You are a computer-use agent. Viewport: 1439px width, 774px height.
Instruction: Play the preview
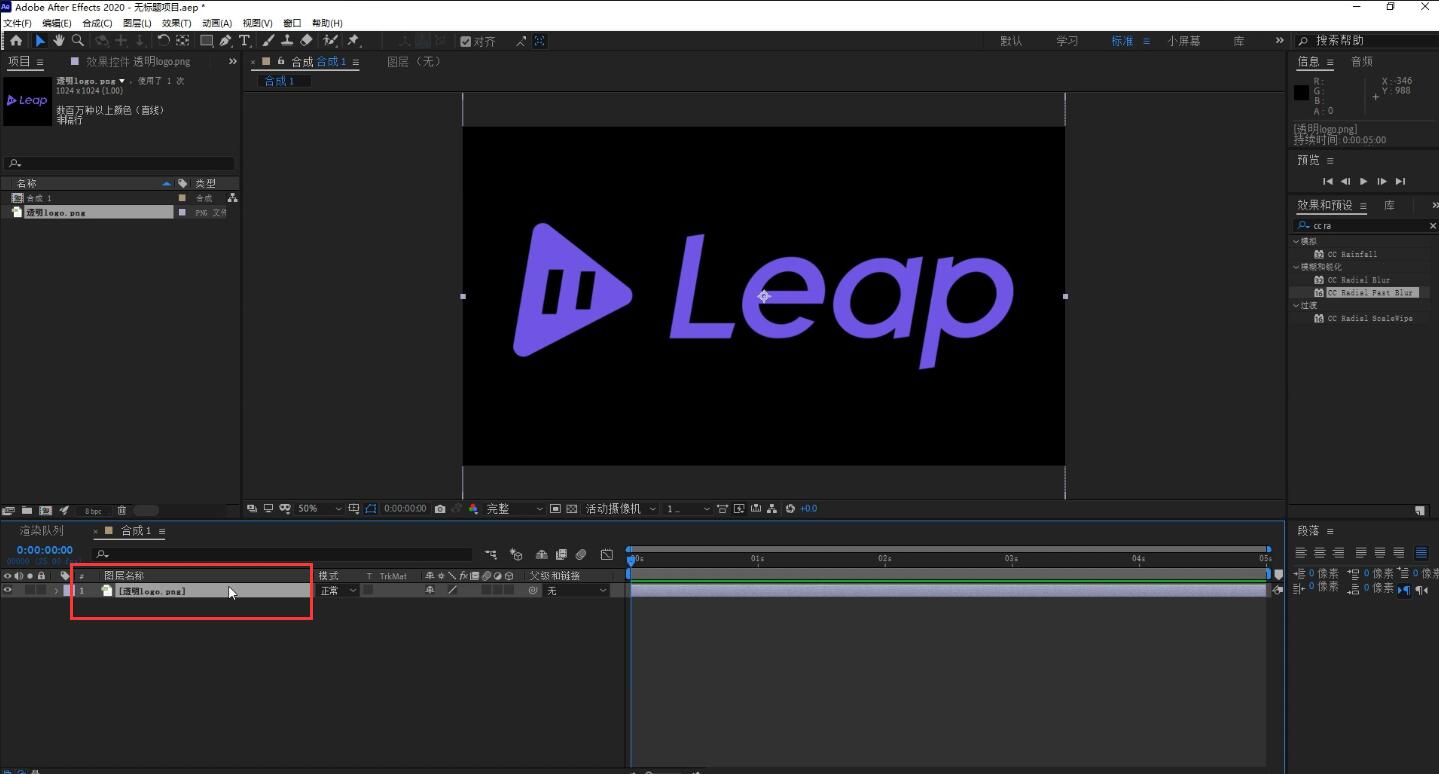click(1363, 181)
